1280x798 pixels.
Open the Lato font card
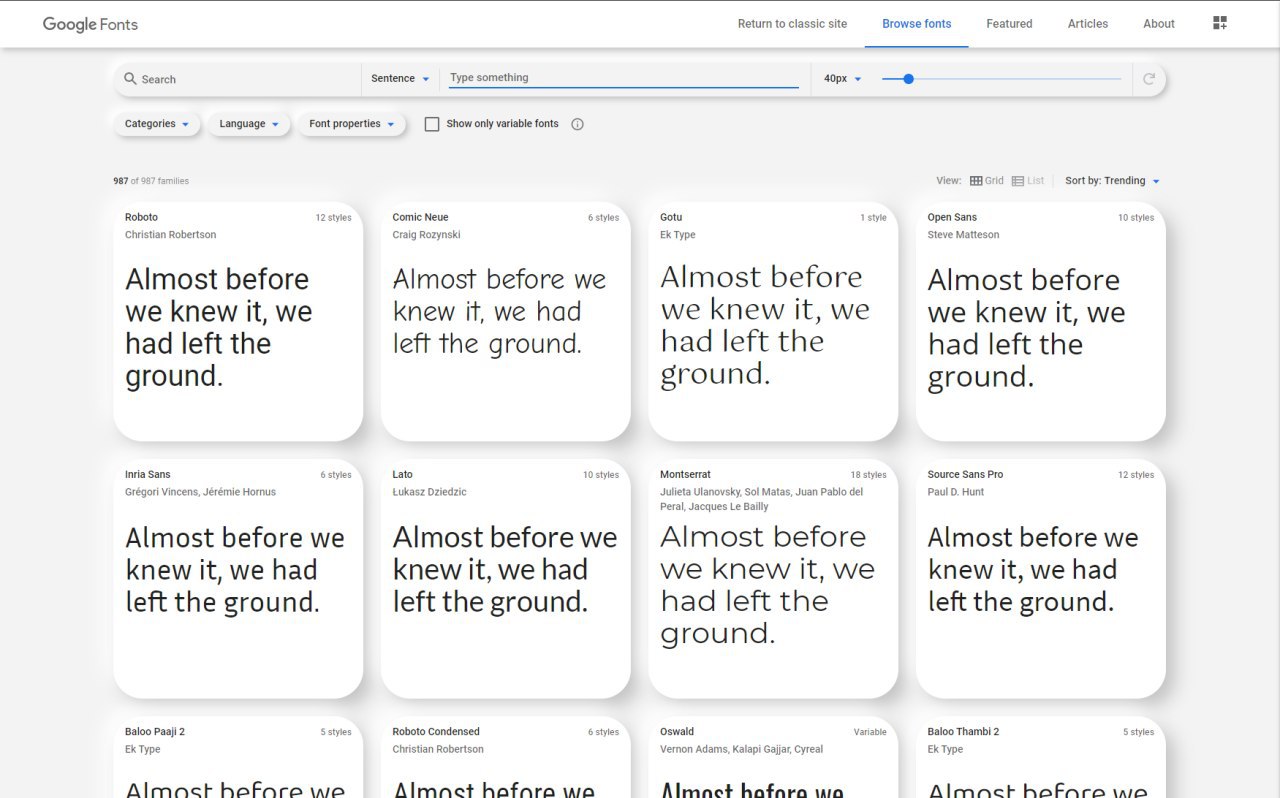506,578
